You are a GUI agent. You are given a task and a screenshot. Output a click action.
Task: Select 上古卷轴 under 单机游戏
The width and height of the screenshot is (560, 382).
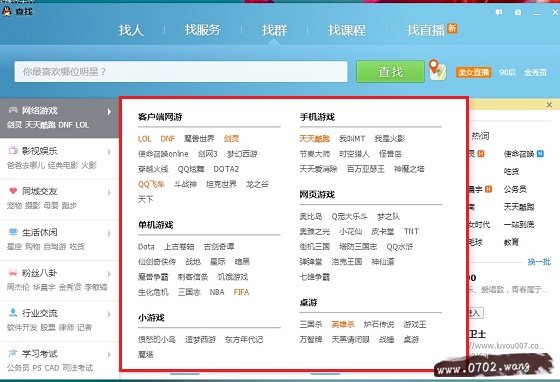(179, 247)
